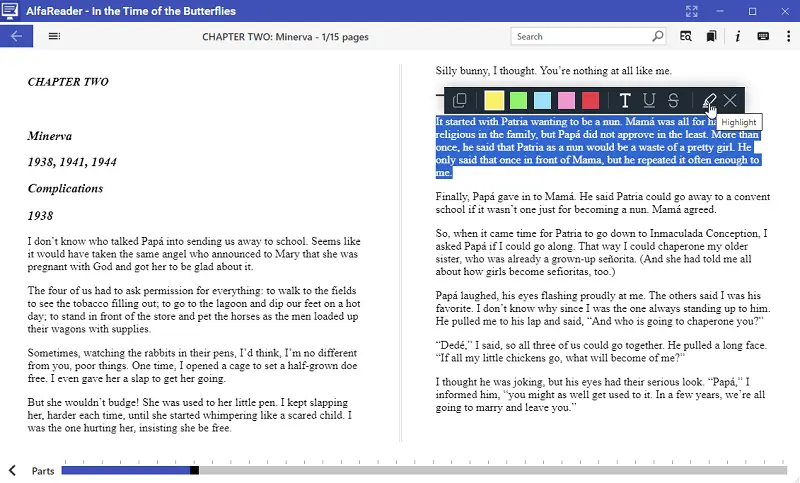This screenshot has width=800, height=483.
Task: Open the bookmarks panel
Action: click(x=711, y=36)
